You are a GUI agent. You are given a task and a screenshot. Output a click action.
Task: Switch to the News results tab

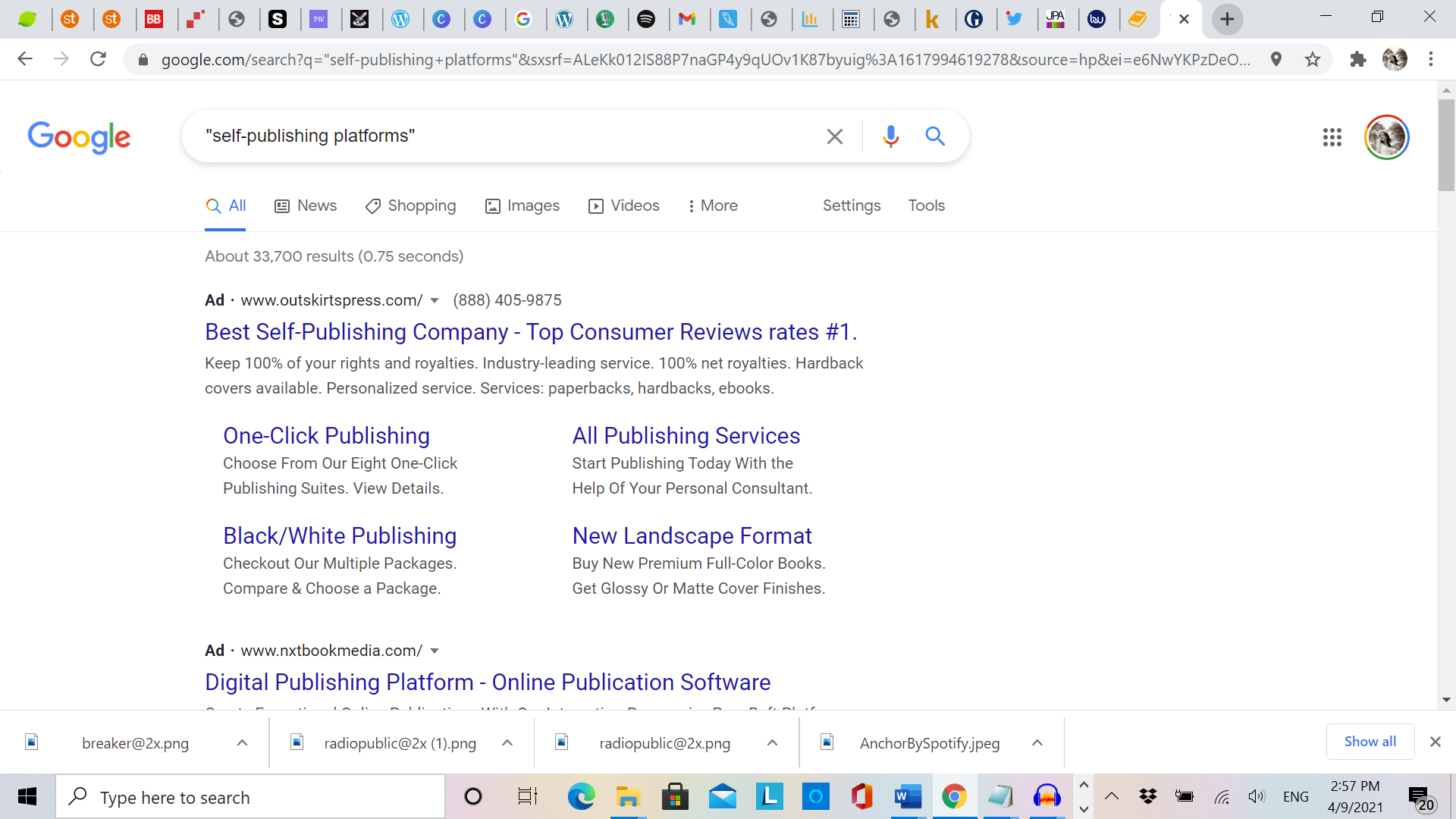[x=306, y=206]
